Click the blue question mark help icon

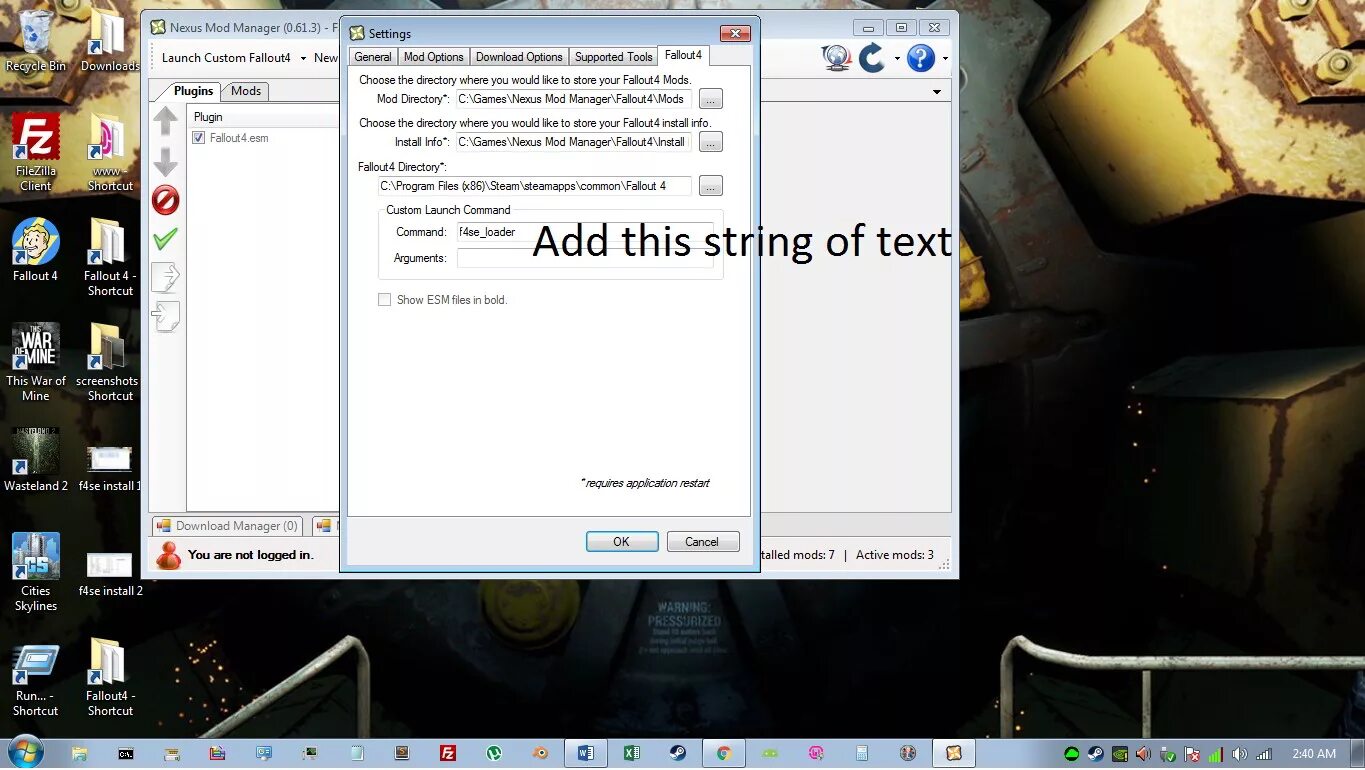[921, 58]
